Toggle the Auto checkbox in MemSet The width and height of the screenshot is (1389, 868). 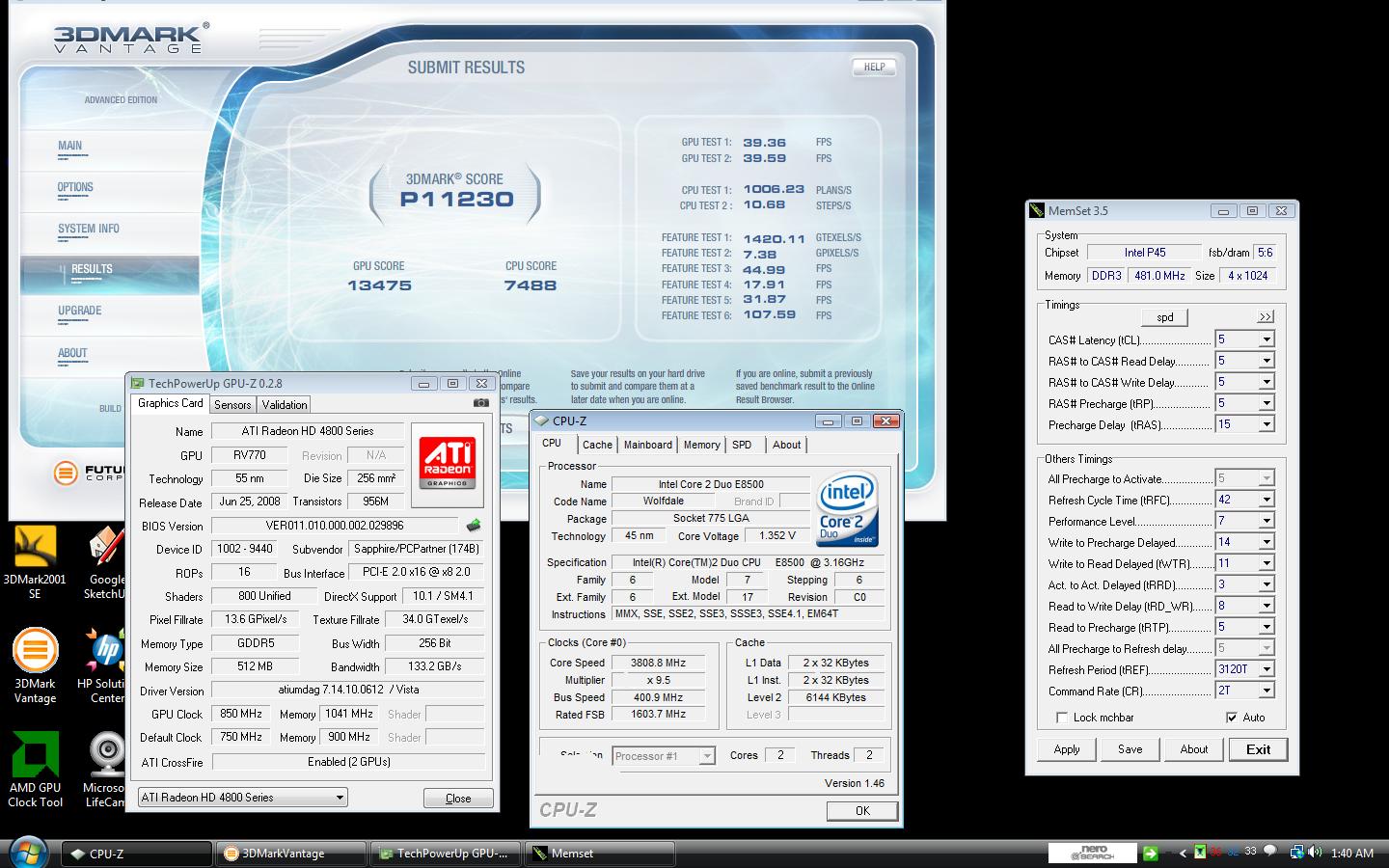click(x=1232, y=718)
